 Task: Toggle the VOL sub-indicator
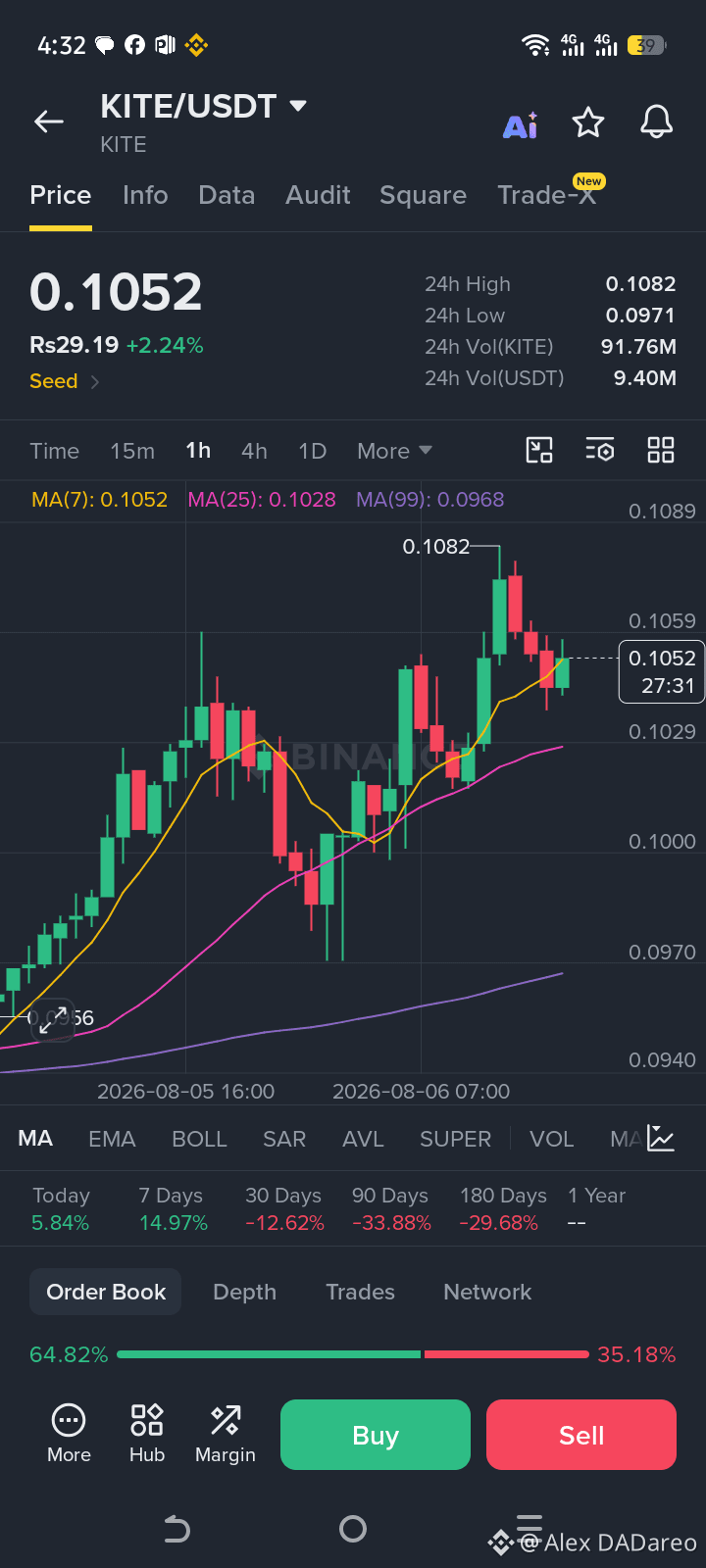(x=551, y=1139)
